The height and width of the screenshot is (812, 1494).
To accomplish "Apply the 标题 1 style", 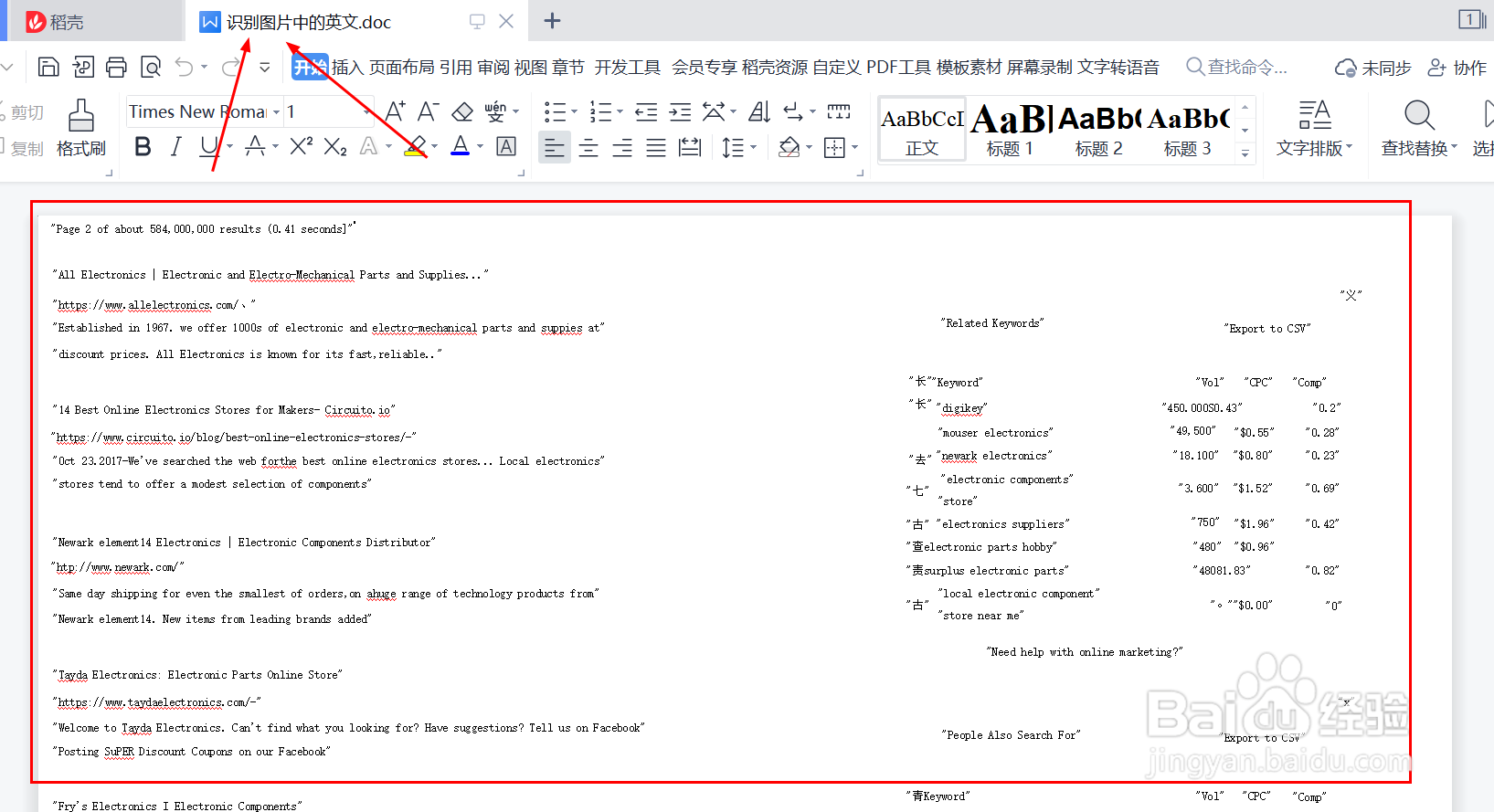I will [x=1010, y=130].
